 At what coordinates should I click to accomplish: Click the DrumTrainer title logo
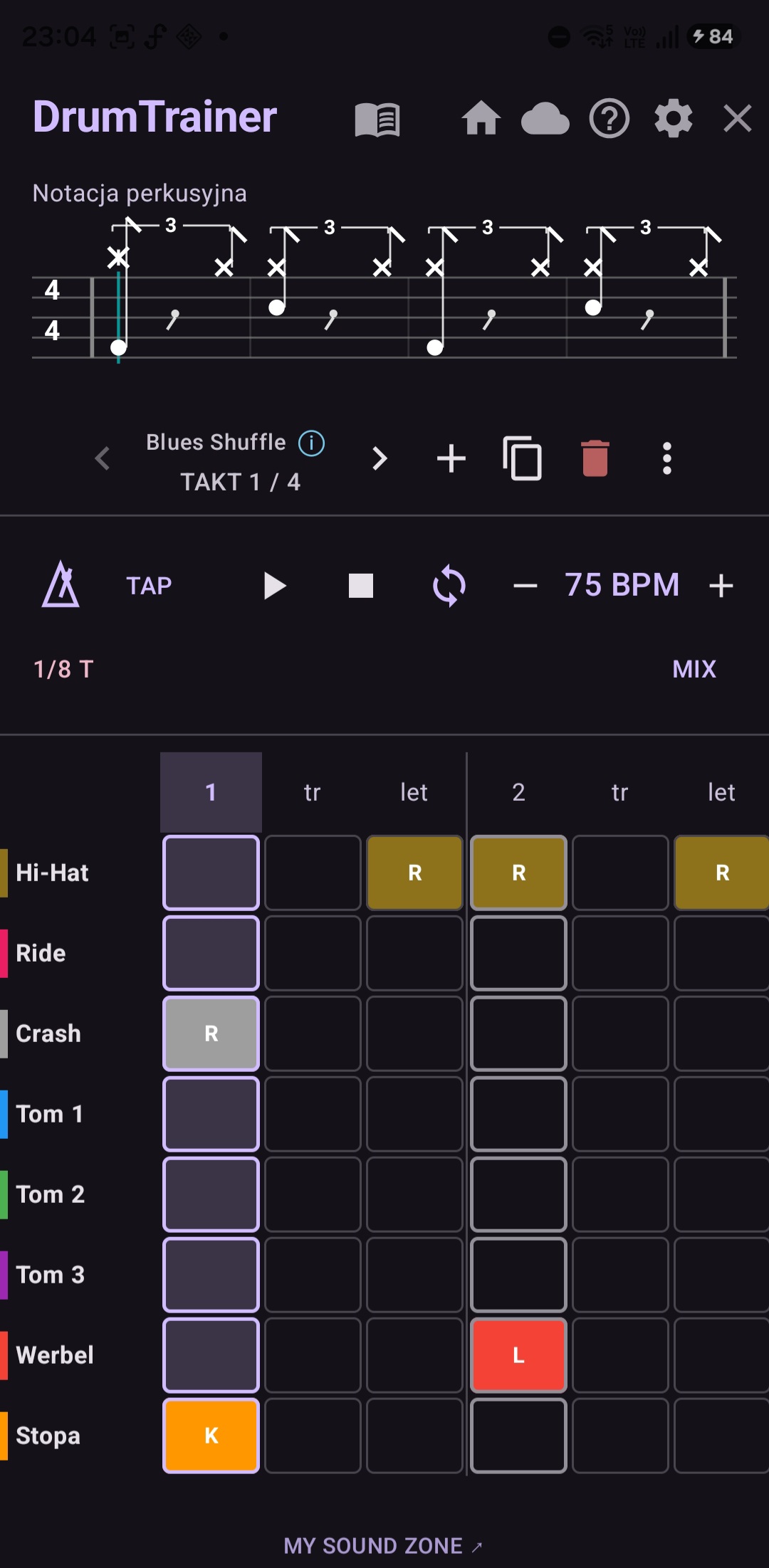(155, 117)
